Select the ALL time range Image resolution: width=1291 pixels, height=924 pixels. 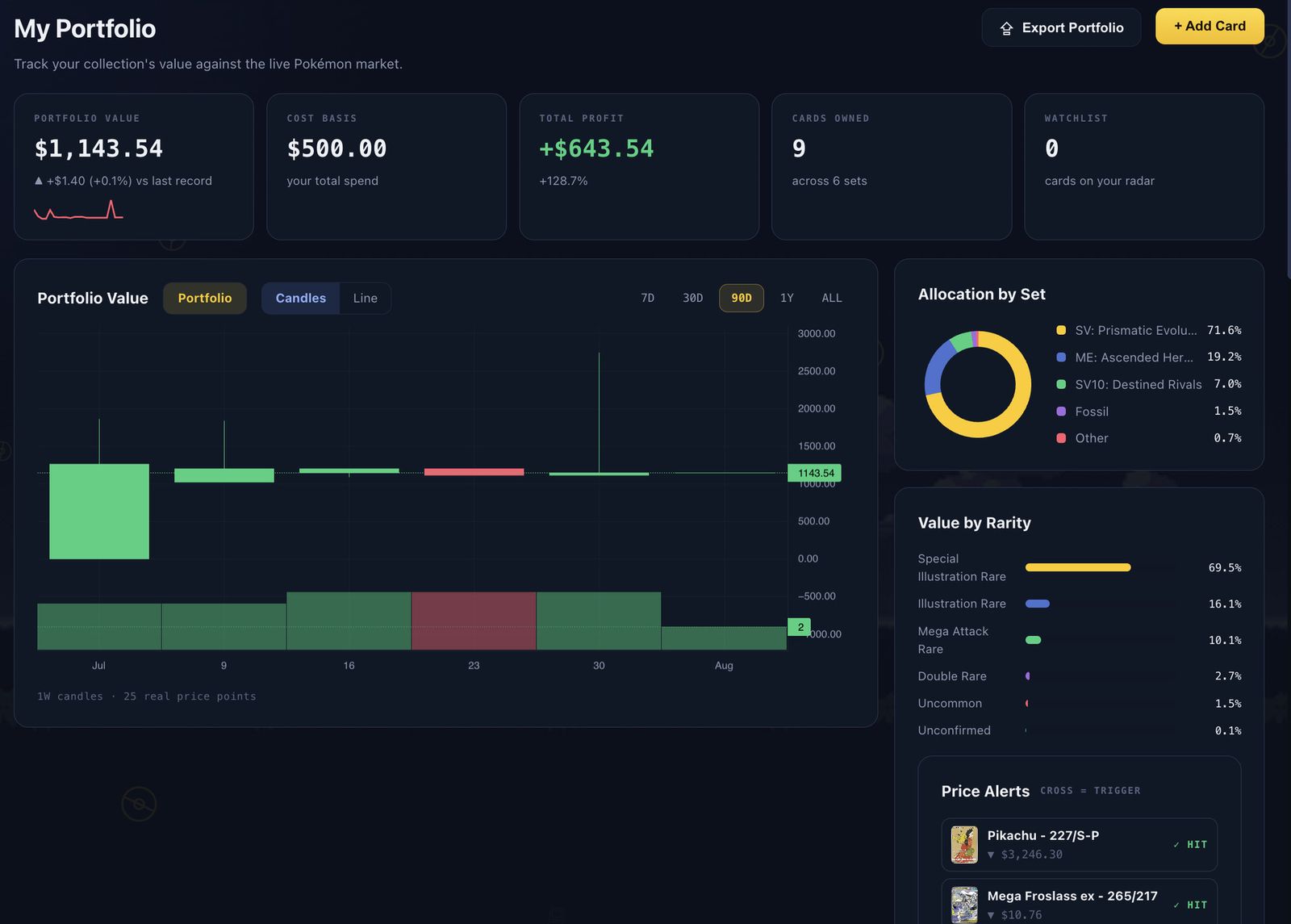832,298
